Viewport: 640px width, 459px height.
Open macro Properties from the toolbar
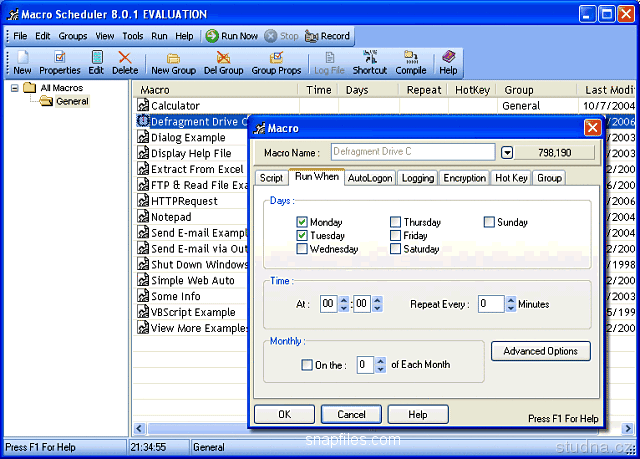(x=59, y=63)
